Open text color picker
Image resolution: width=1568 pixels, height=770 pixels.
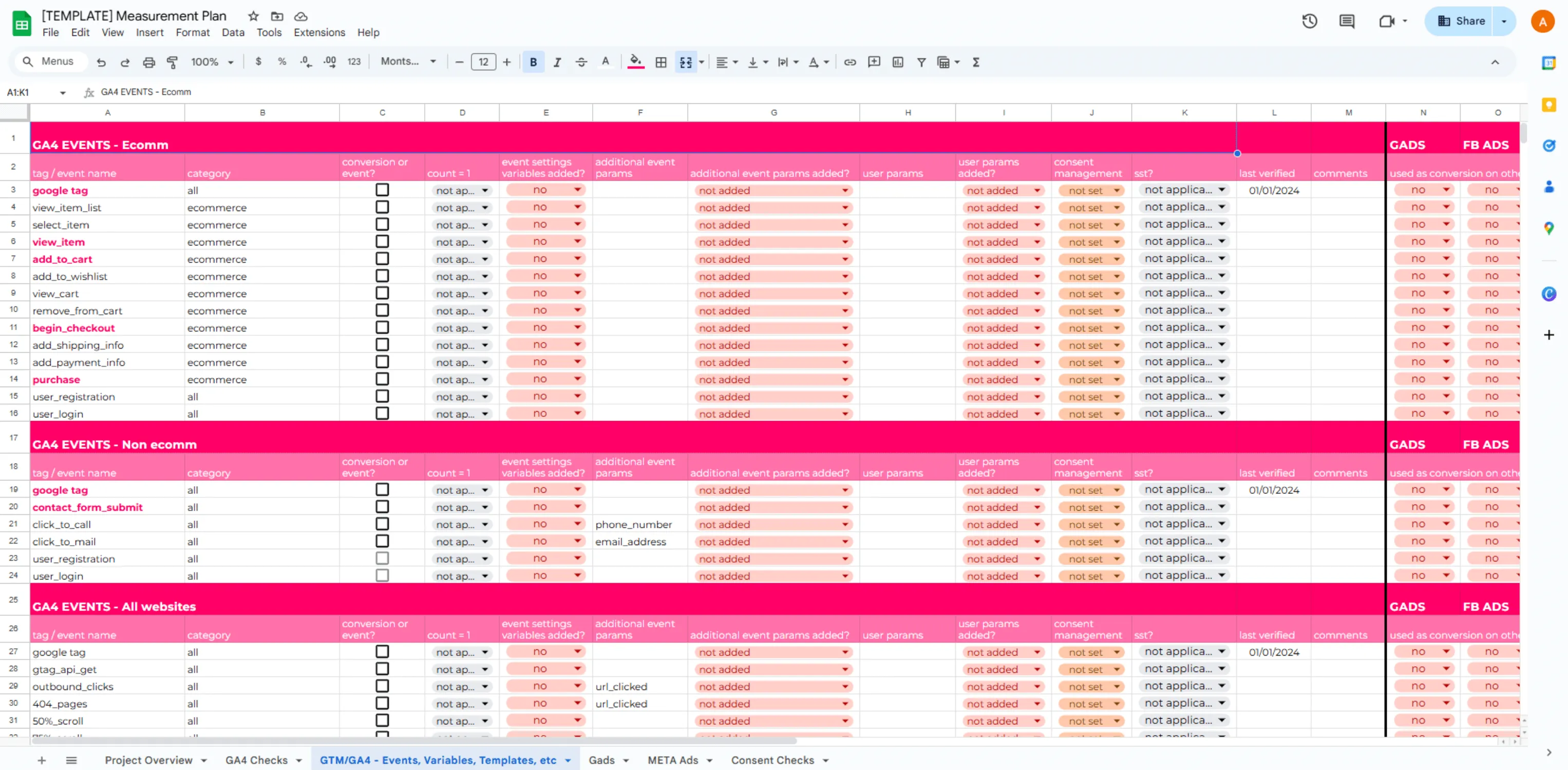coord(605,62)
